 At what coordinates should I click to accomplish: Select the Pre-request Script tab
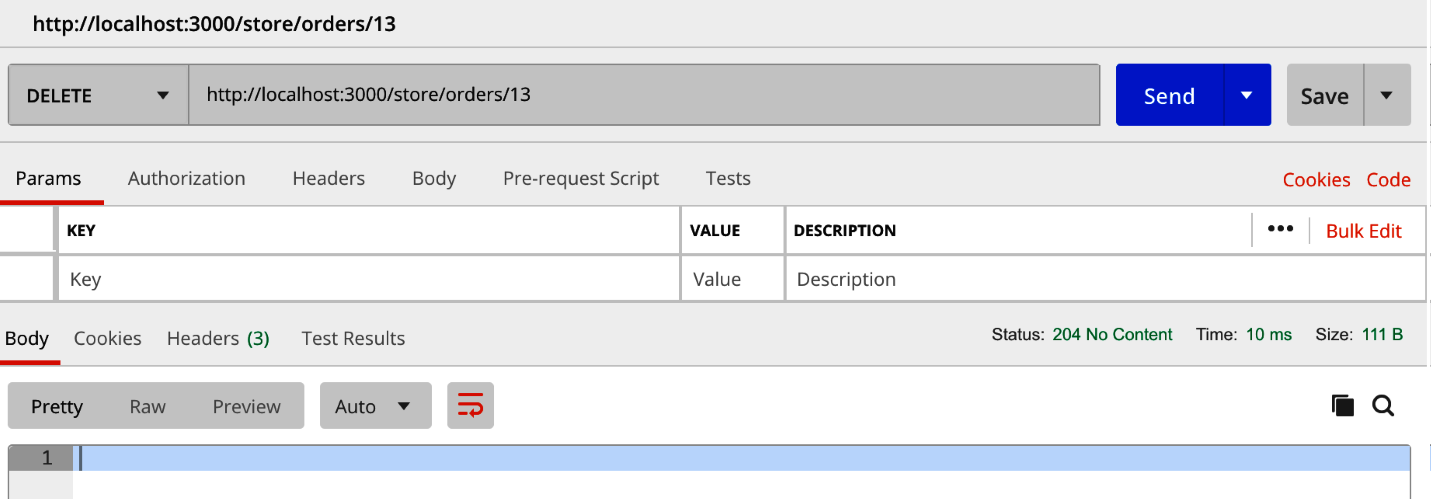point(580,178)
